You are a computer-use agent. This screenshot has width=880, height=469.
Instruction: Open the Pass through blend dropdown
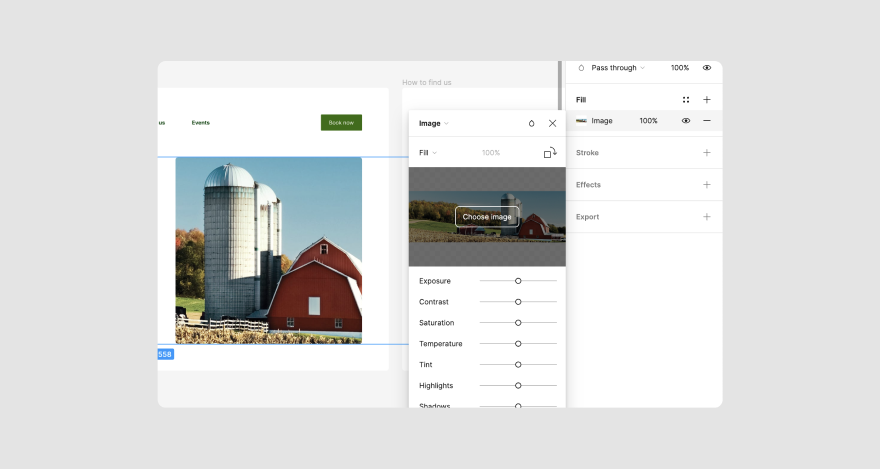617,68
